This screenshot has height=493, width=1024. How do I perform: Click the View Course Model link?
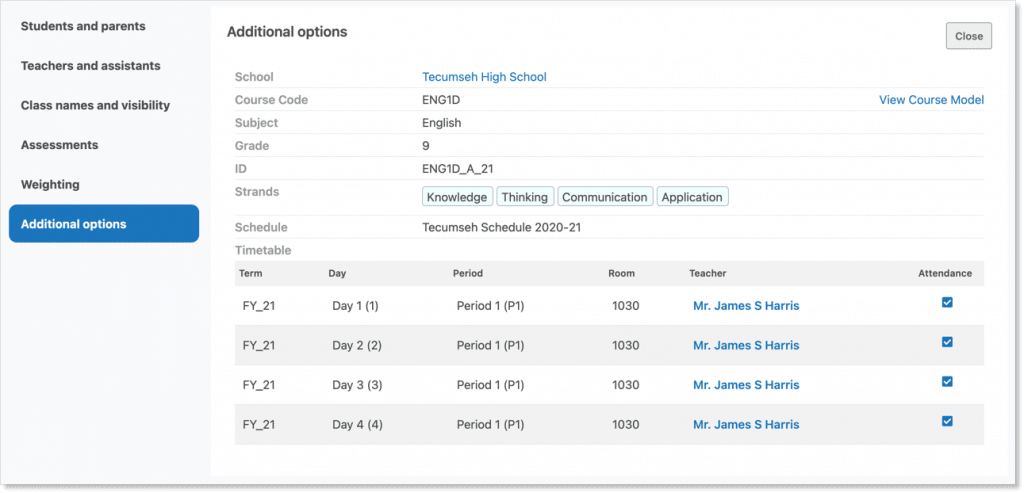(931, 100)
